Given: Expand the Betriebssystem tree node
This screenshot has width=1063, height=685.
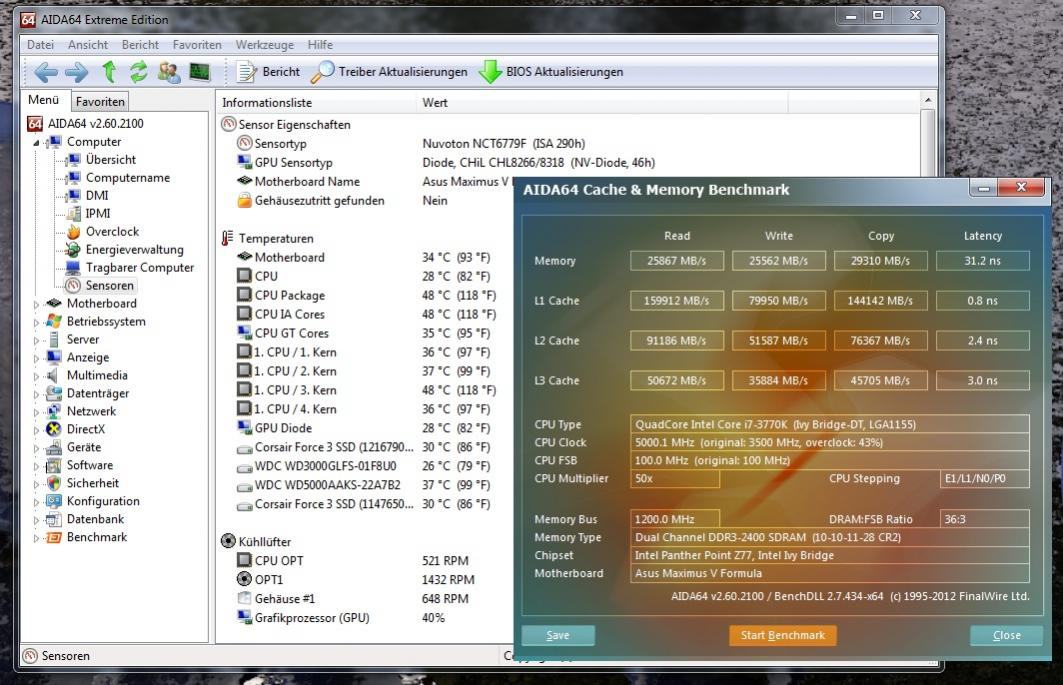Looking at the screenshot, I should coord(36,322).
